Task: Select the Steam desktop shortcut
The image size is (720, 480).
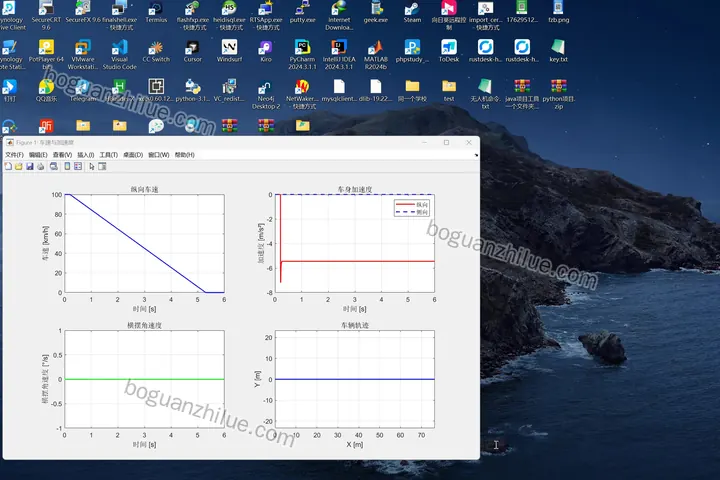Action: [x=412, y=12]
